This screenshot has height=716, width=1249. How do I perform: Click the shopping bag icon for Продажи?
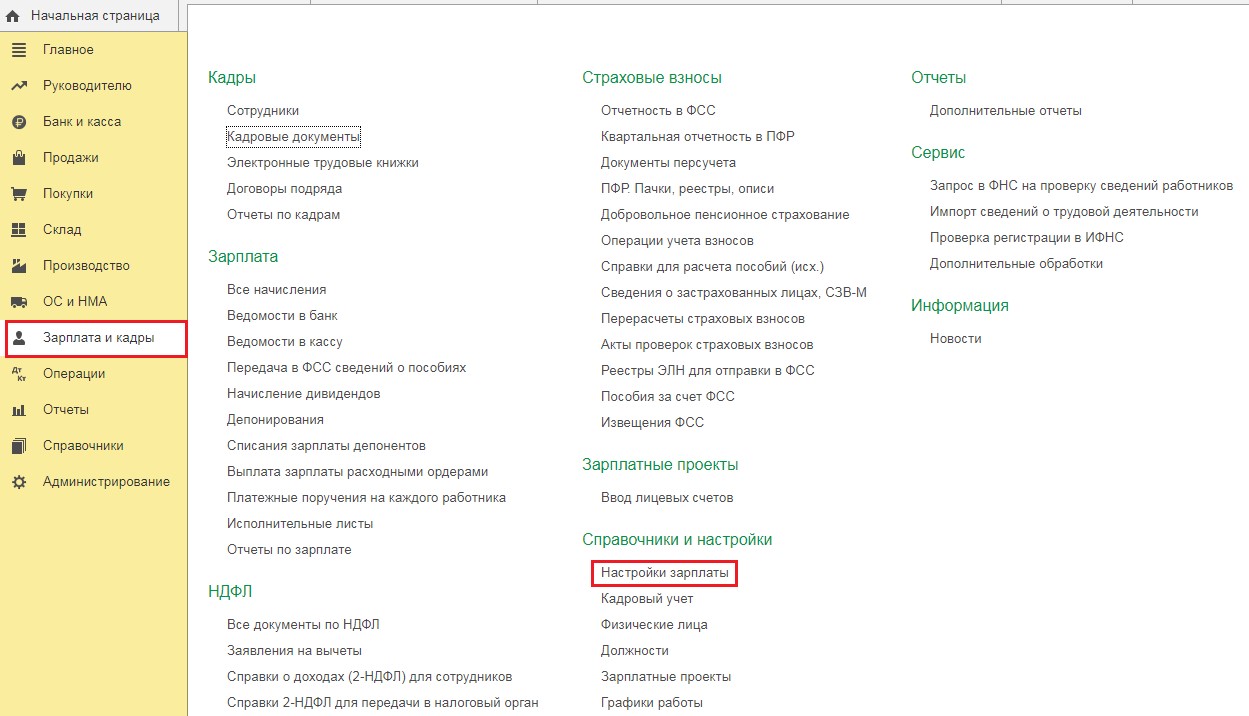point(18,158)
